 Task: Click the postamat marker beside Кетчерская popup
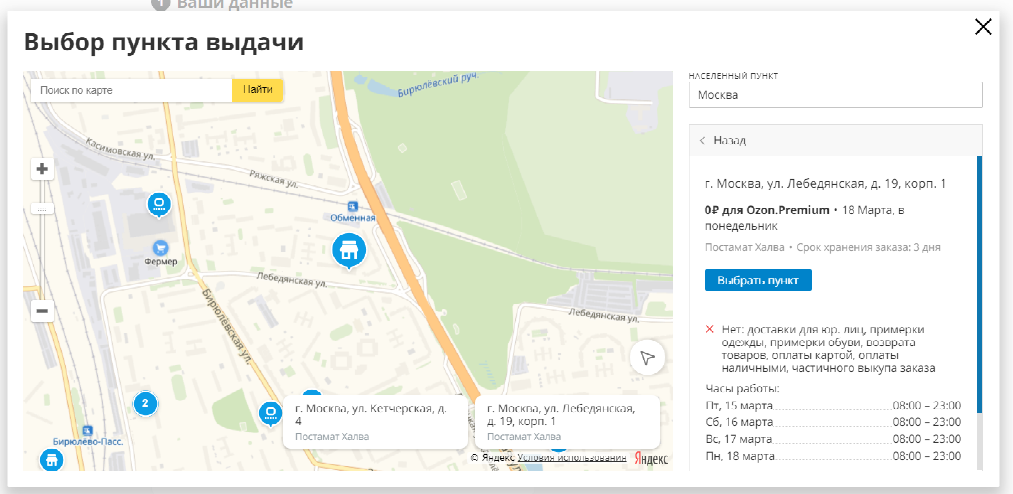coord(269,413)
